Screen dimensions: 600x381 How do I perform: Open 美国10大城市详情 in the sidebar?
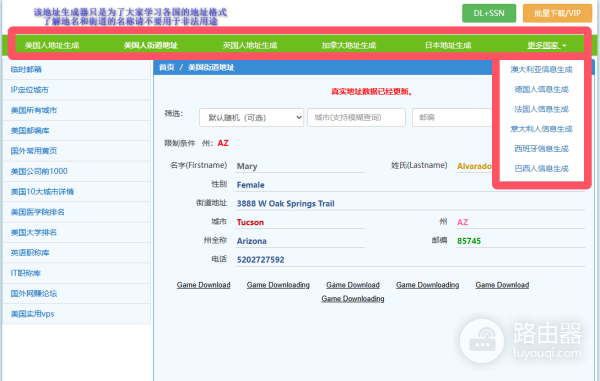[77, 192]
